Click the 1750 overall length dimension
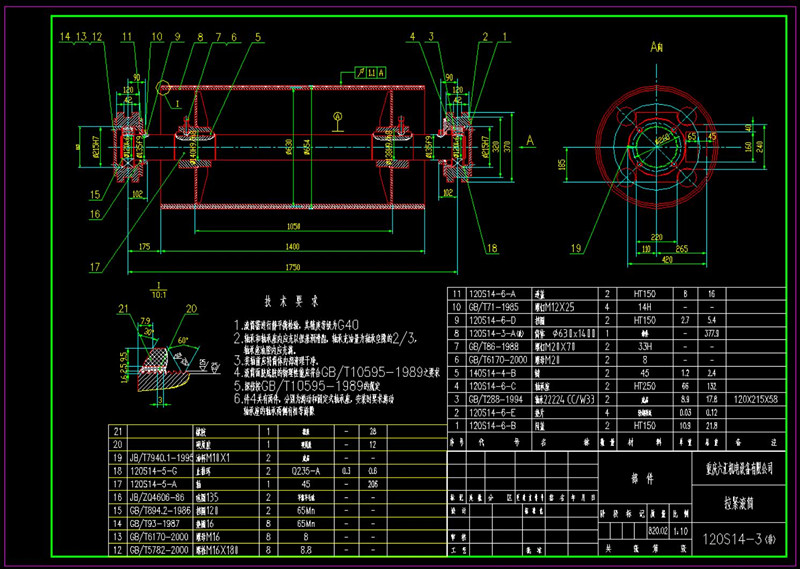This screenshot has height=569, width=800. 291,267
